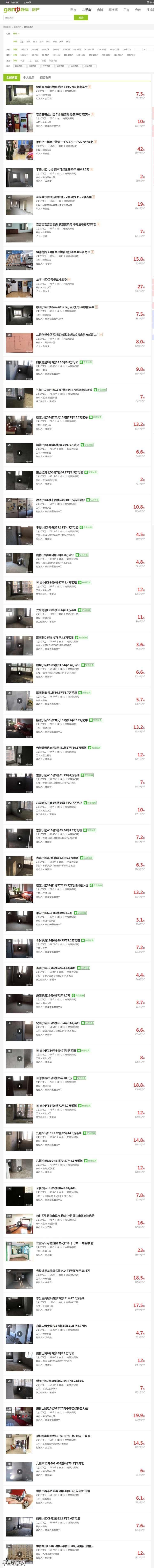Click the photo-count icon on first listing thumbnail
The width and height of the screenshot is (154, 1568).
coord(9,87)
